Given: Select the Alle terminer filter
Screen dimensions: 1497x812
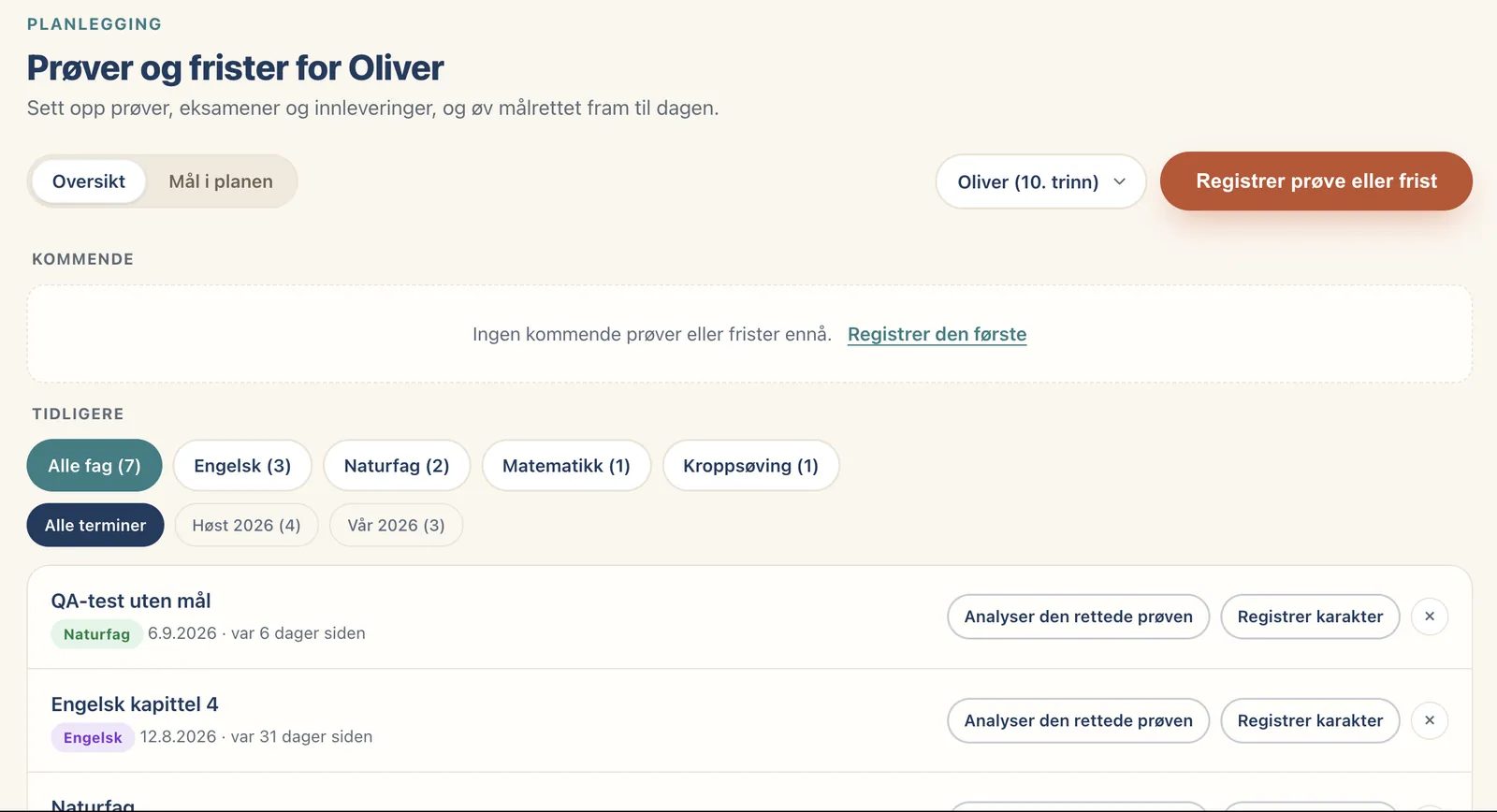Looking at the screenshot, I should pos(95,525).
